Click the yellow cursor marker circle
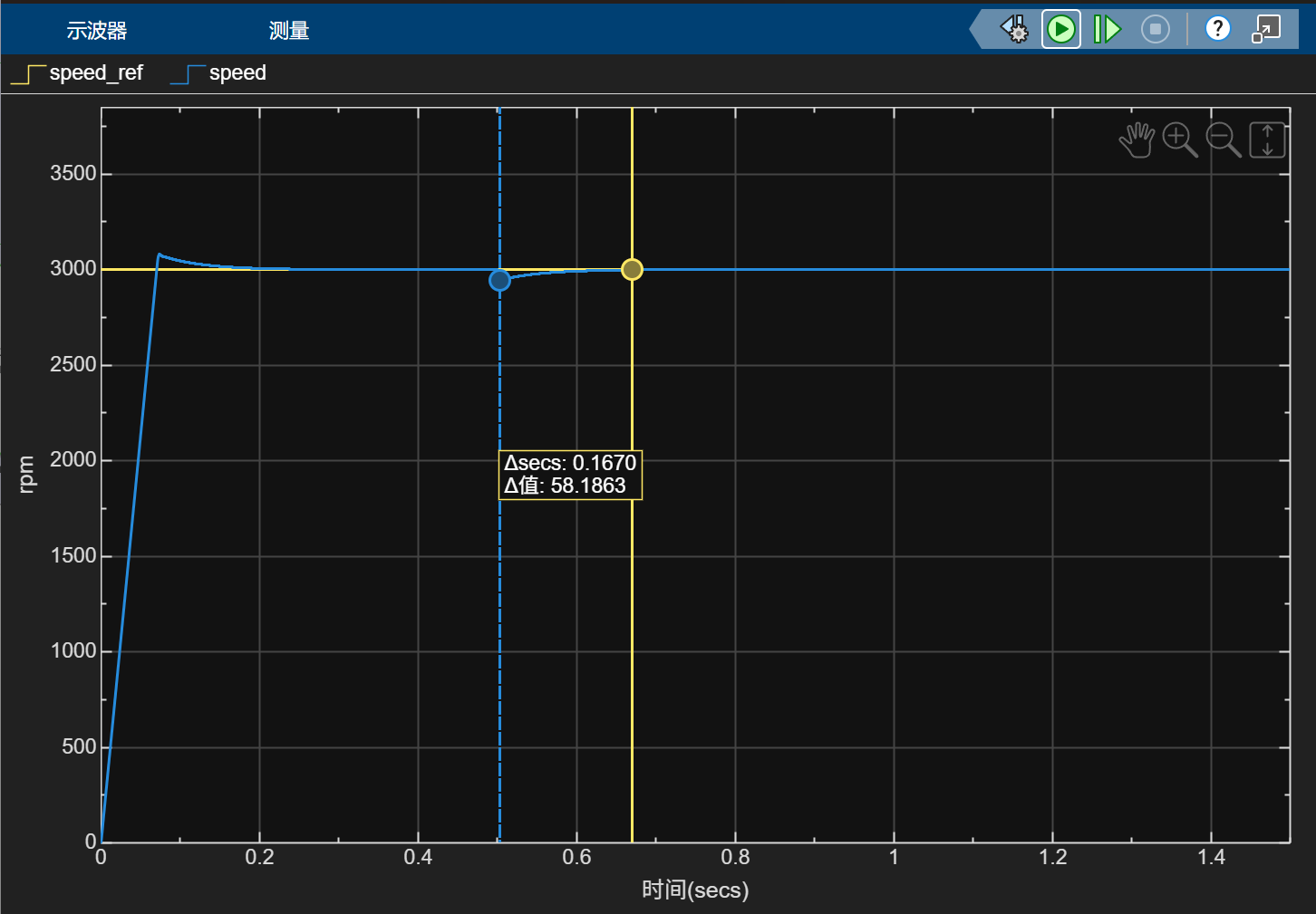The width and height of the screenshot is (1316, 914). [632, 269]
